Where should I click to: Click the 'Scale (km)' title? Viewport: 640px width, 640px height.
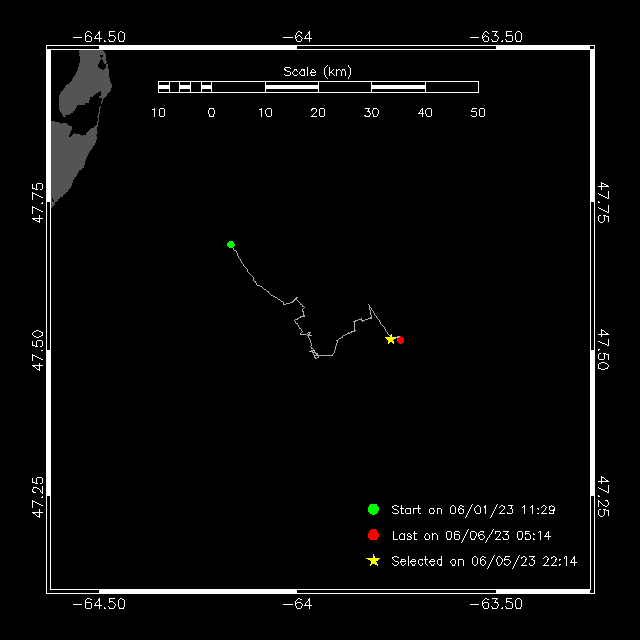coord(317,72)
